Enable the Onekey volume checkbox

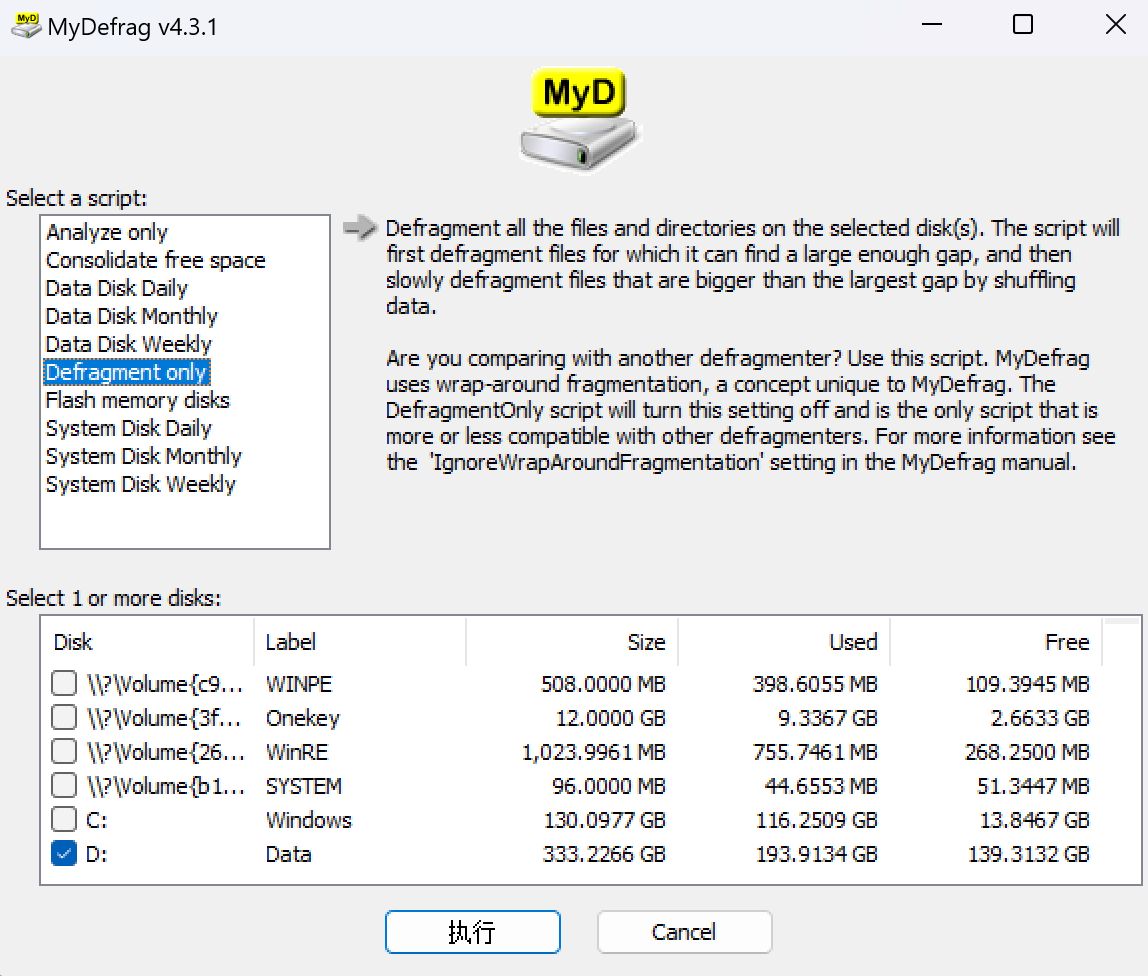pos(64,717)
